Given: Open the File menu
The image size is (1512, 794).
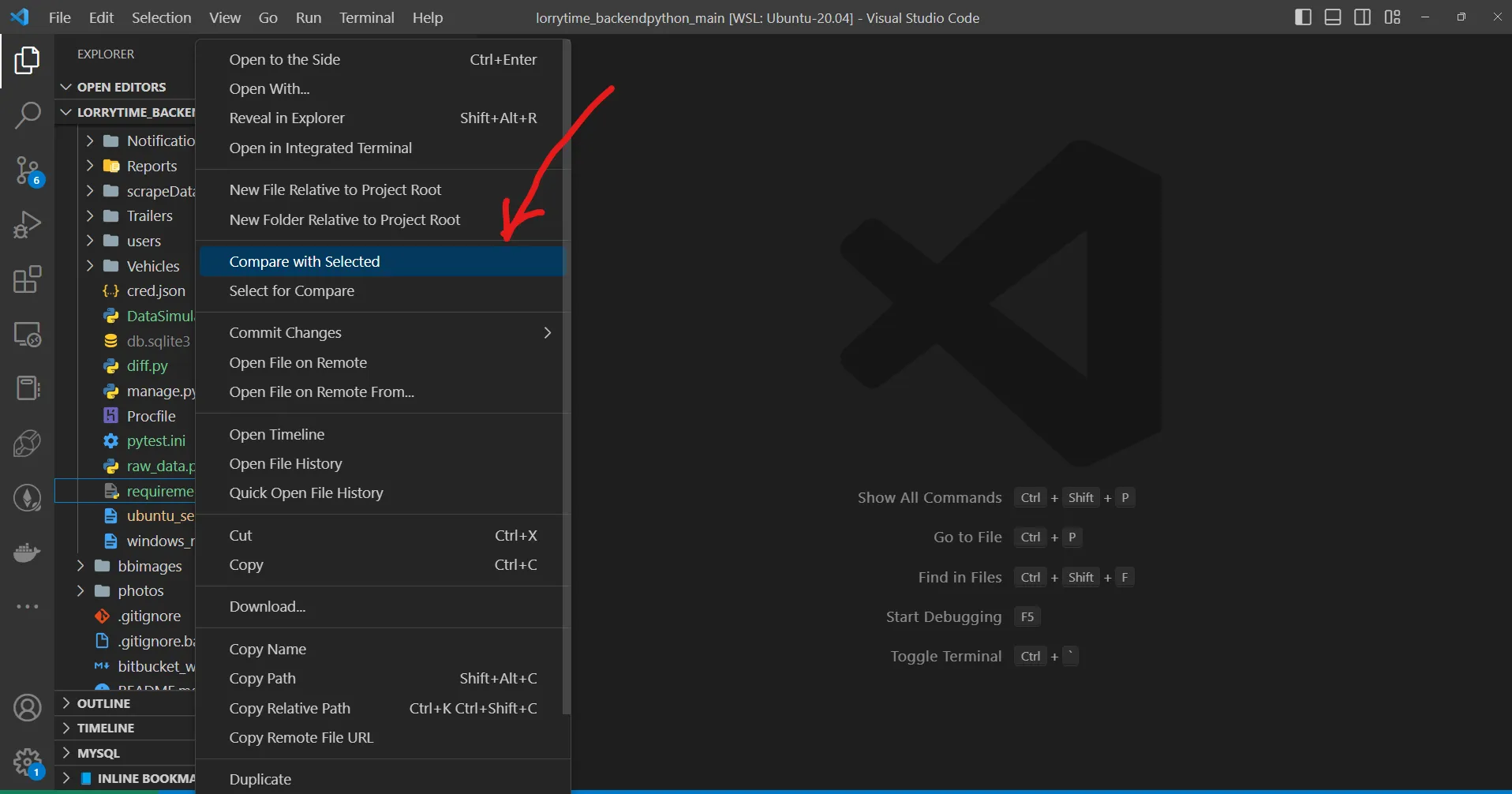Looking at the screenshot, I should [60, 17].
